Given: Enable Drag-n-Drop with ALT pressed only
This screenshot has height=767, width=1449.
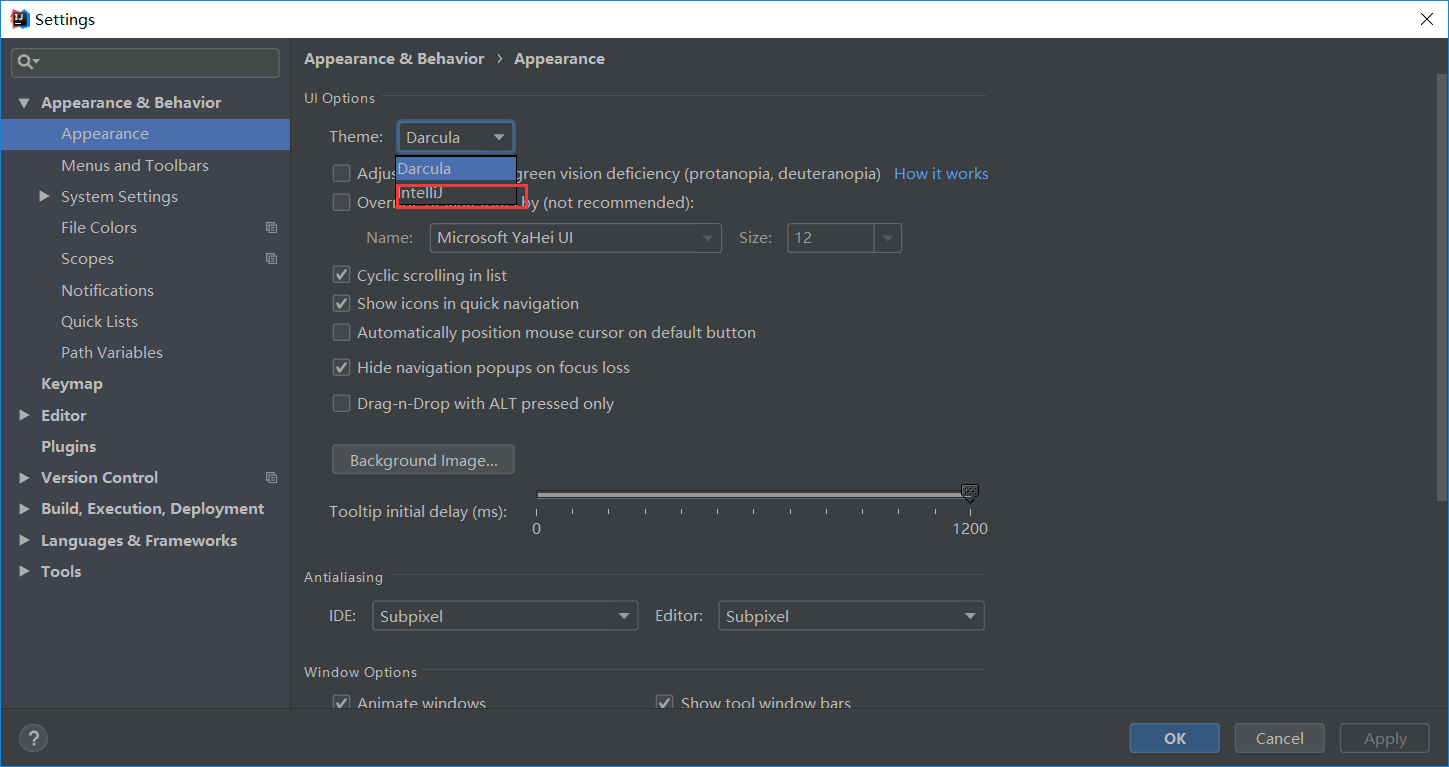Looking at the screenshot, I should coord(342,404).
